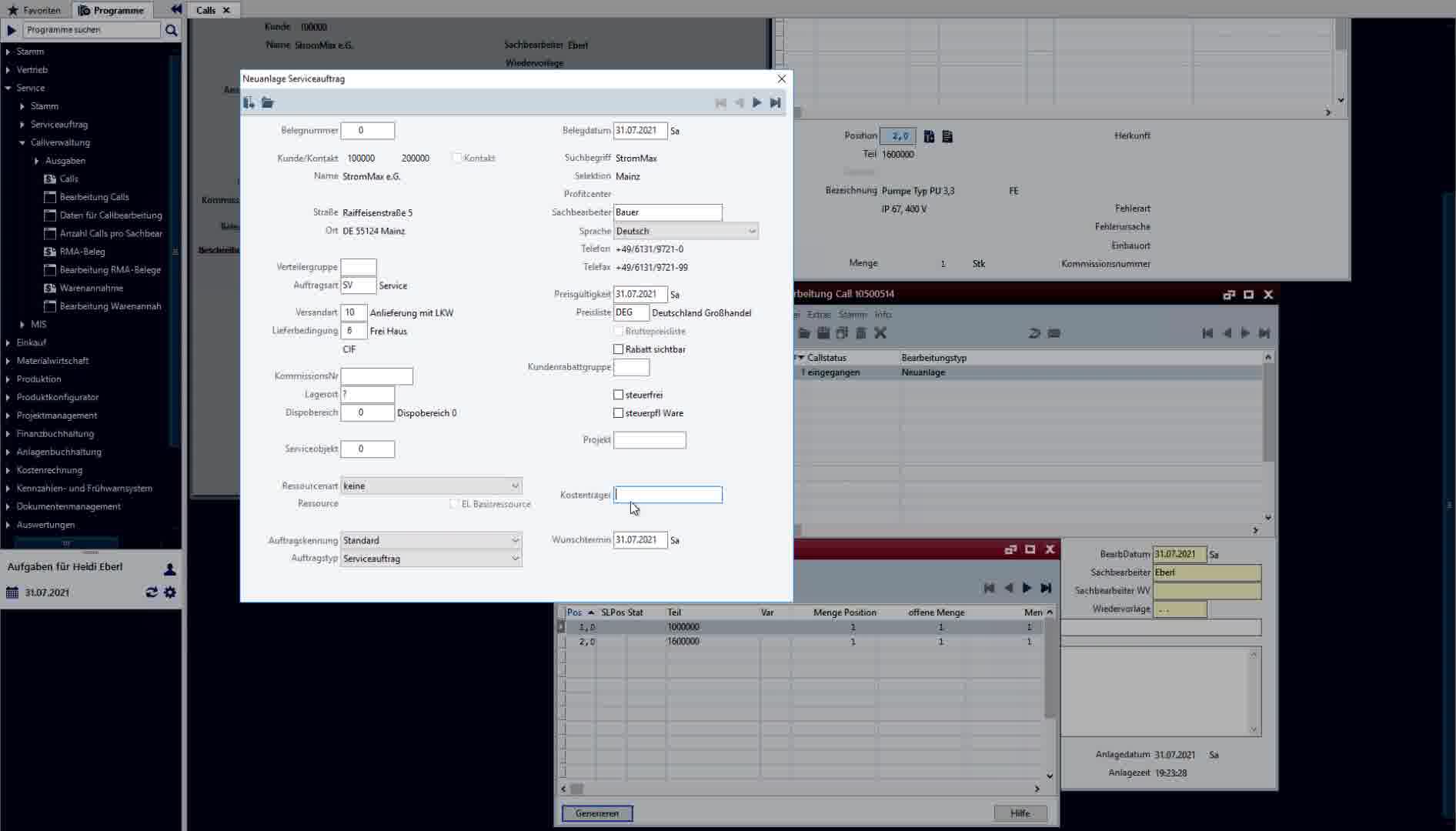This screenshot has height=831, width=1456.
Task: Go to next record in Bearbeitung Call window
Action: pos(1245,333)
